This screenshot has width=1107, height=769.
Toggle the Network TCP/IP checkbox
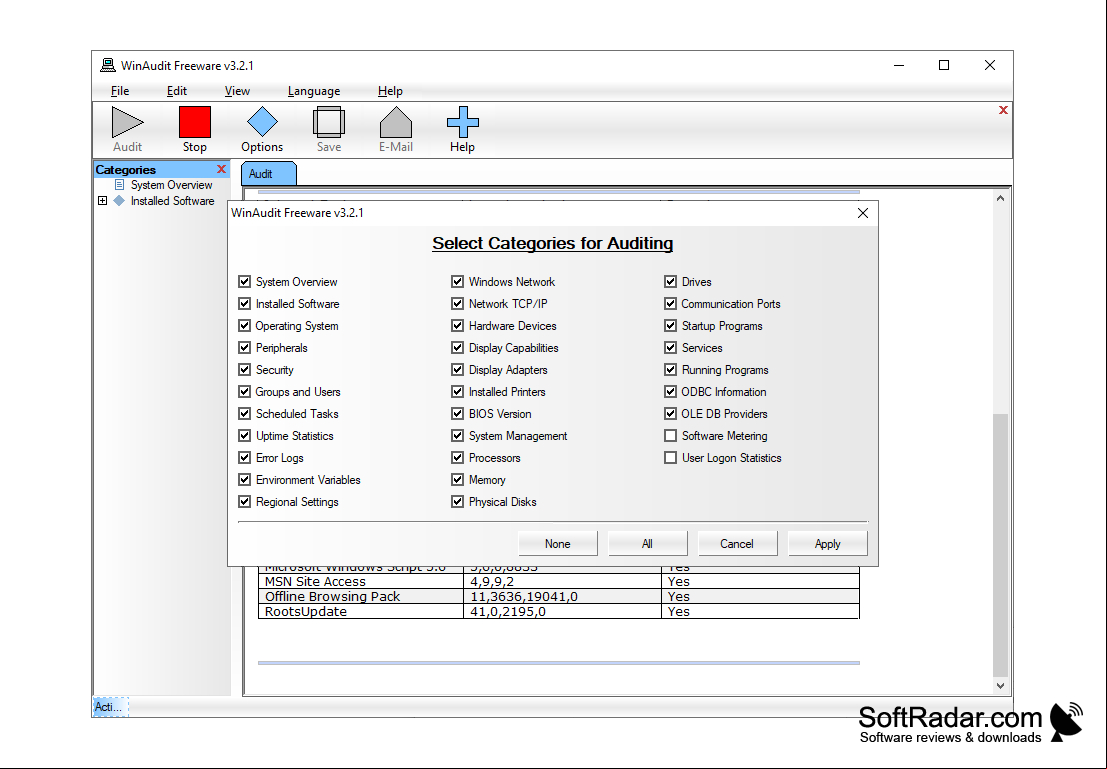(x=457, y=304)
